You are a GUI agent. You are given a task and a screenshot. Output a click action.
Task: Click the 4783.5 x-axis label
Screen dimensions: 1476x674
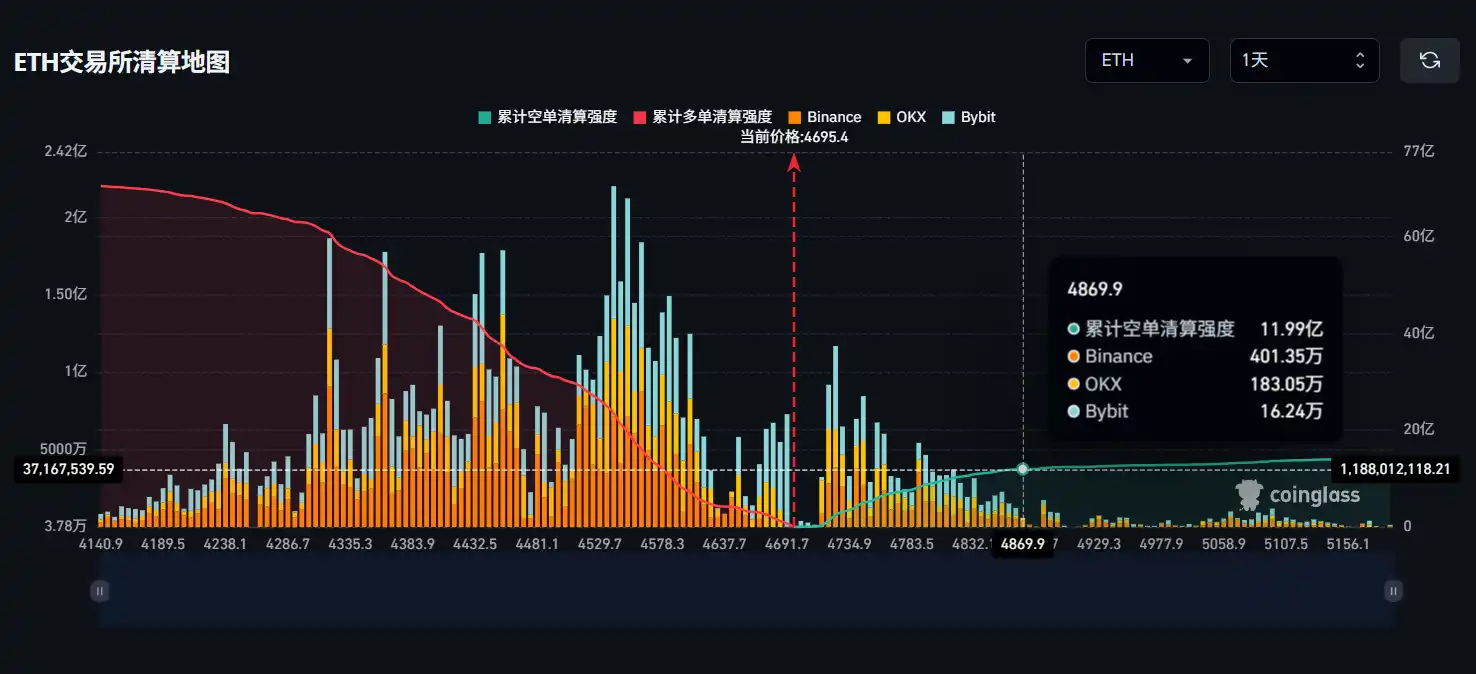(x=911, y=544)
